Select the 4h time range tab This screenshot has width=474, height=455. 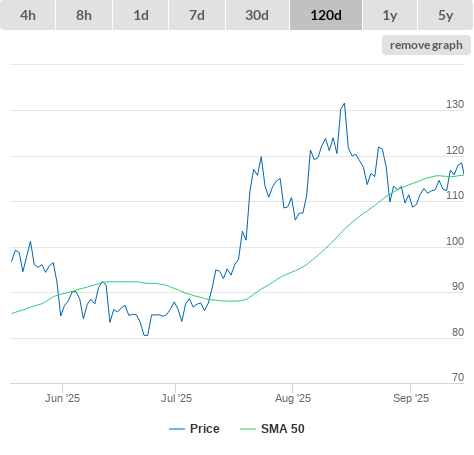(28, 15)
